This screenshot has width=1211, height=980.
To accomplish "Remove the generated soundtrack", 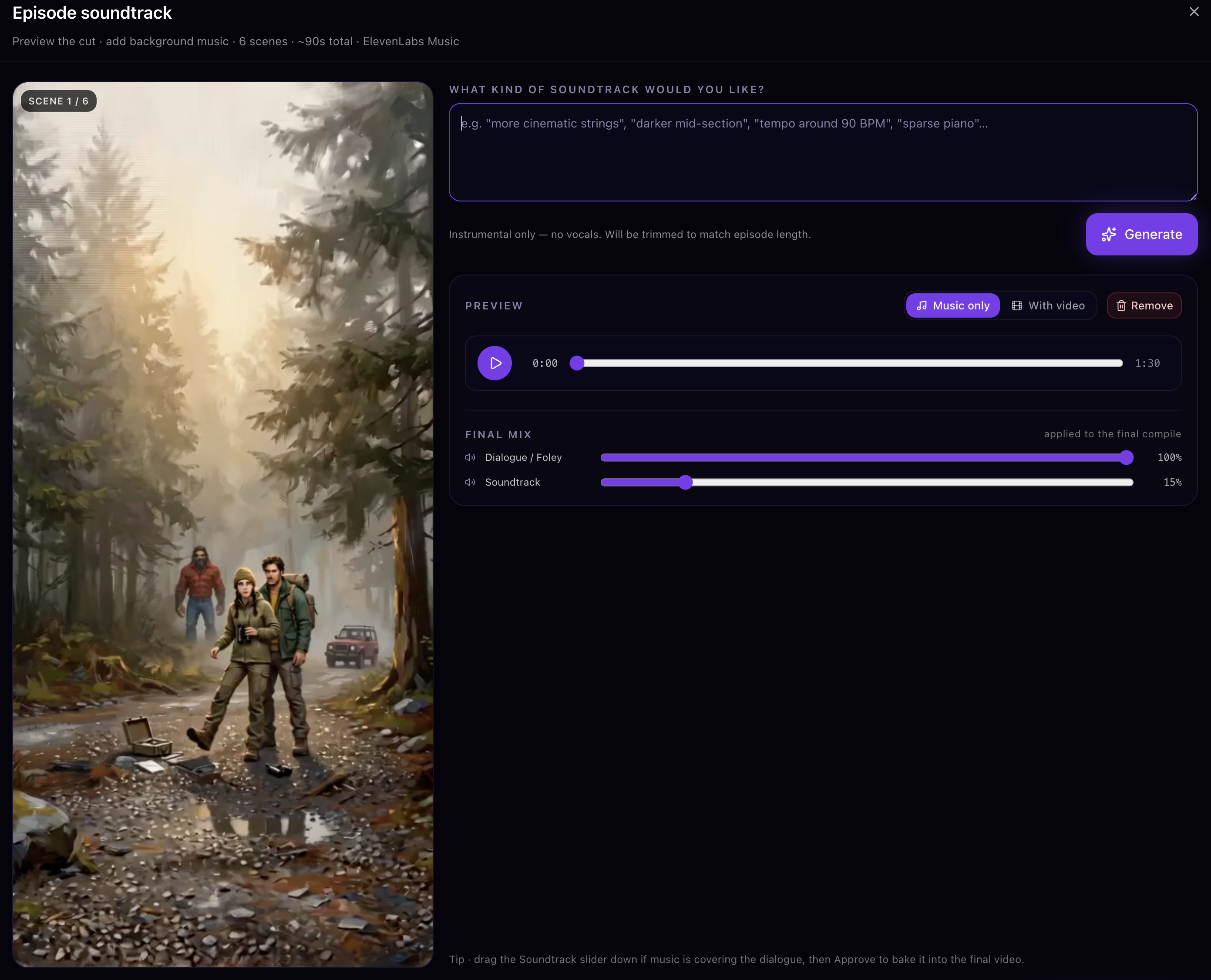I will [x=1144, y=305].
